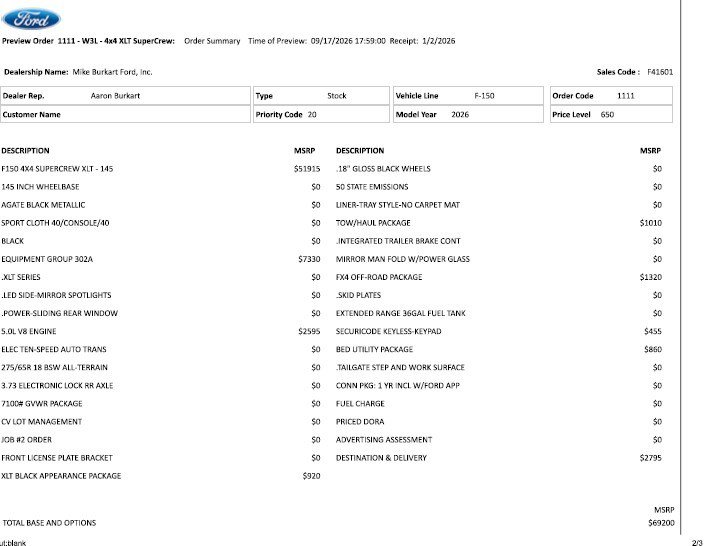Click the Priority Code field
Image resolution: width=717 pixels, height=546 pixels.
pos(321,114)
